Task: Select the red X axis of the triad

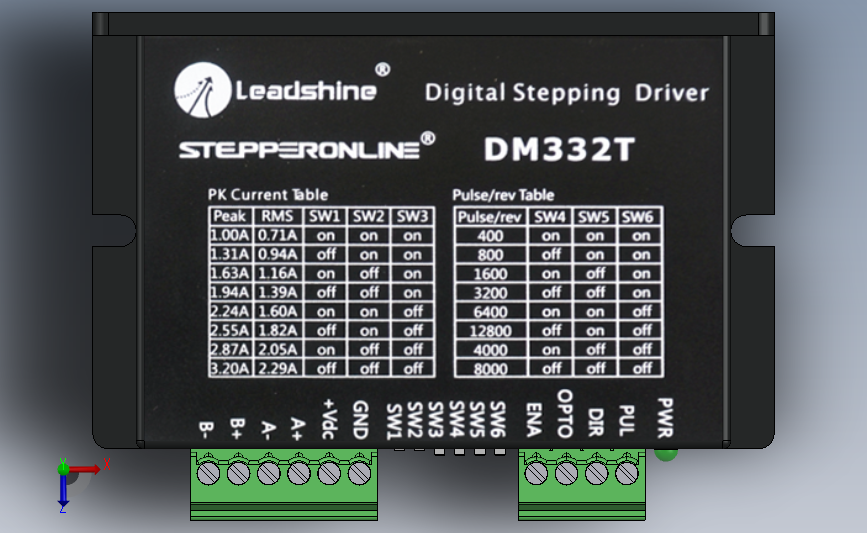Action: coord(84,469)
